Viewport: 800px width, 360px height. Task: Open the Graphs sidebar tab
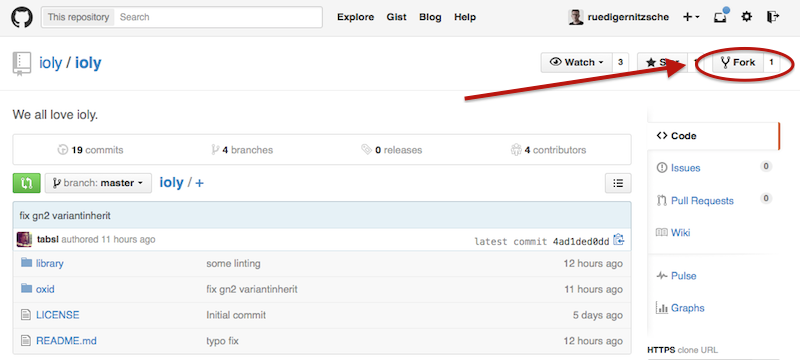click(680, 308)
